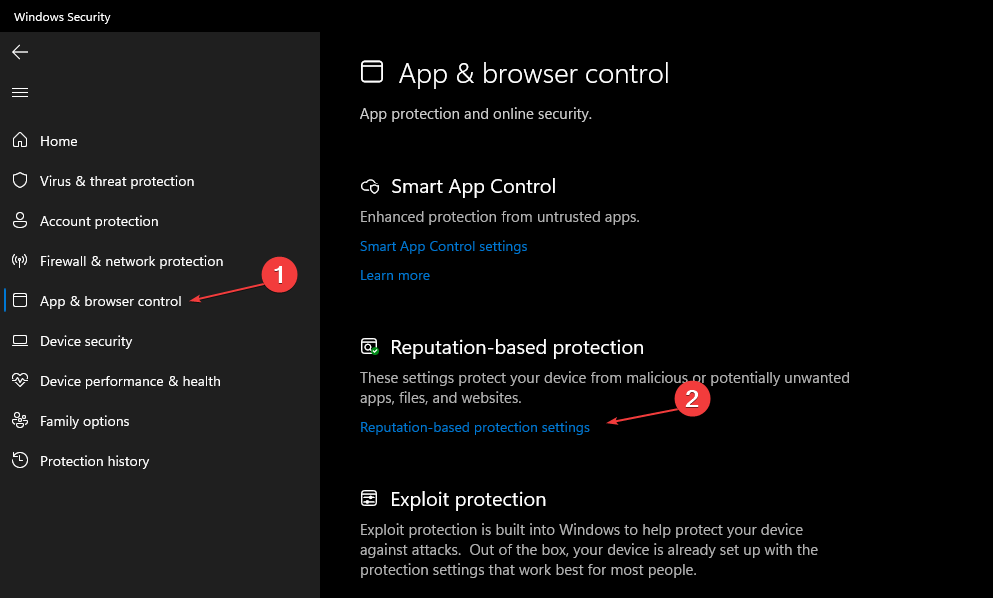Click the Protection history clock icon
Screen dimensions: 993x598
point(19,460)
